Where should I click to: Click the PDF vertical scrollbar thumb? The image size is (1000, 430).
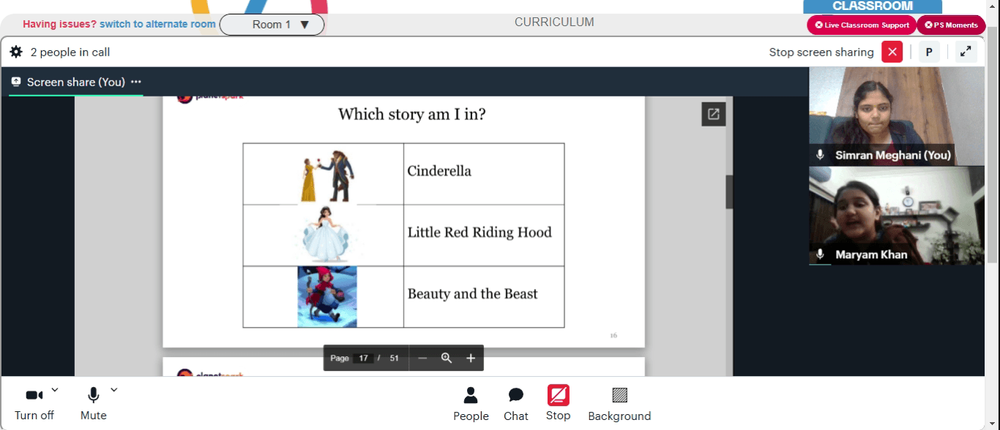(x=729, y=192)
